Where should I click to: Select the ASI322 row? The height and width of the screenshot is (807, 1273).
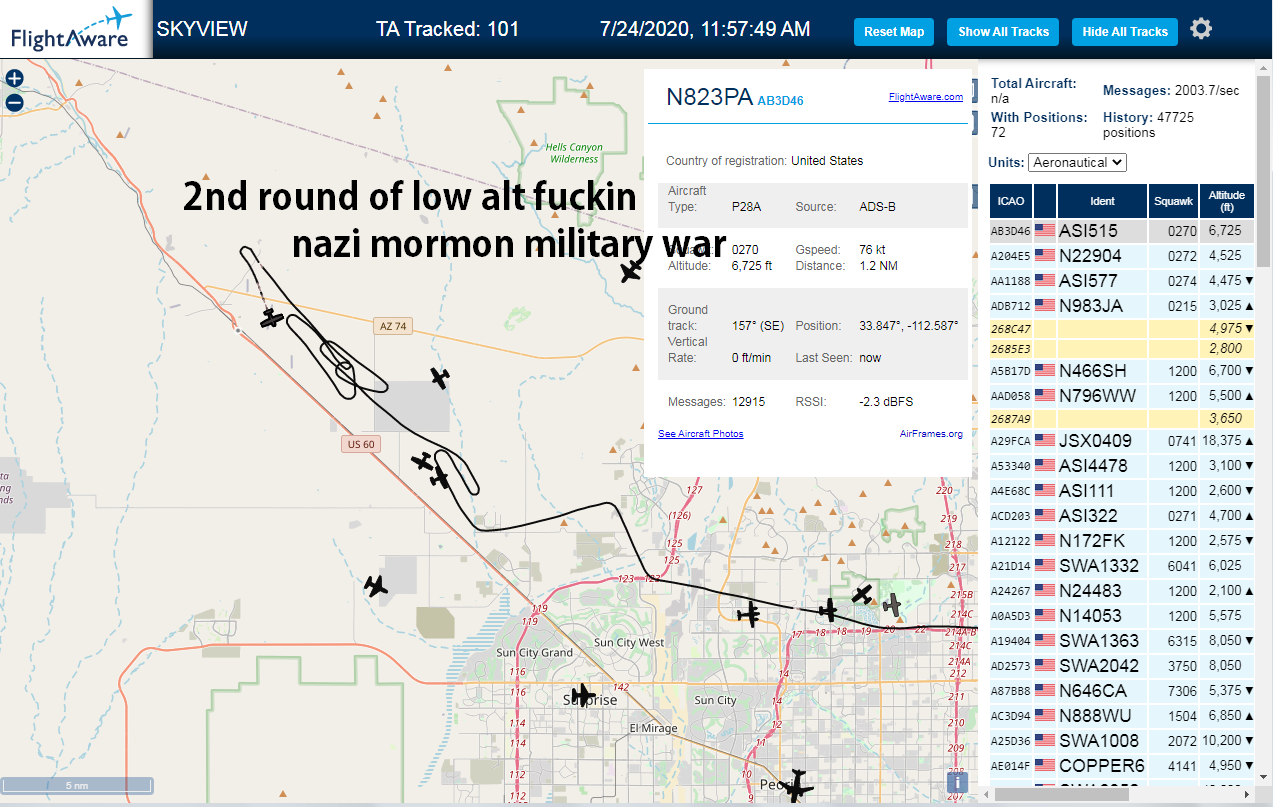pos(1121,516)
